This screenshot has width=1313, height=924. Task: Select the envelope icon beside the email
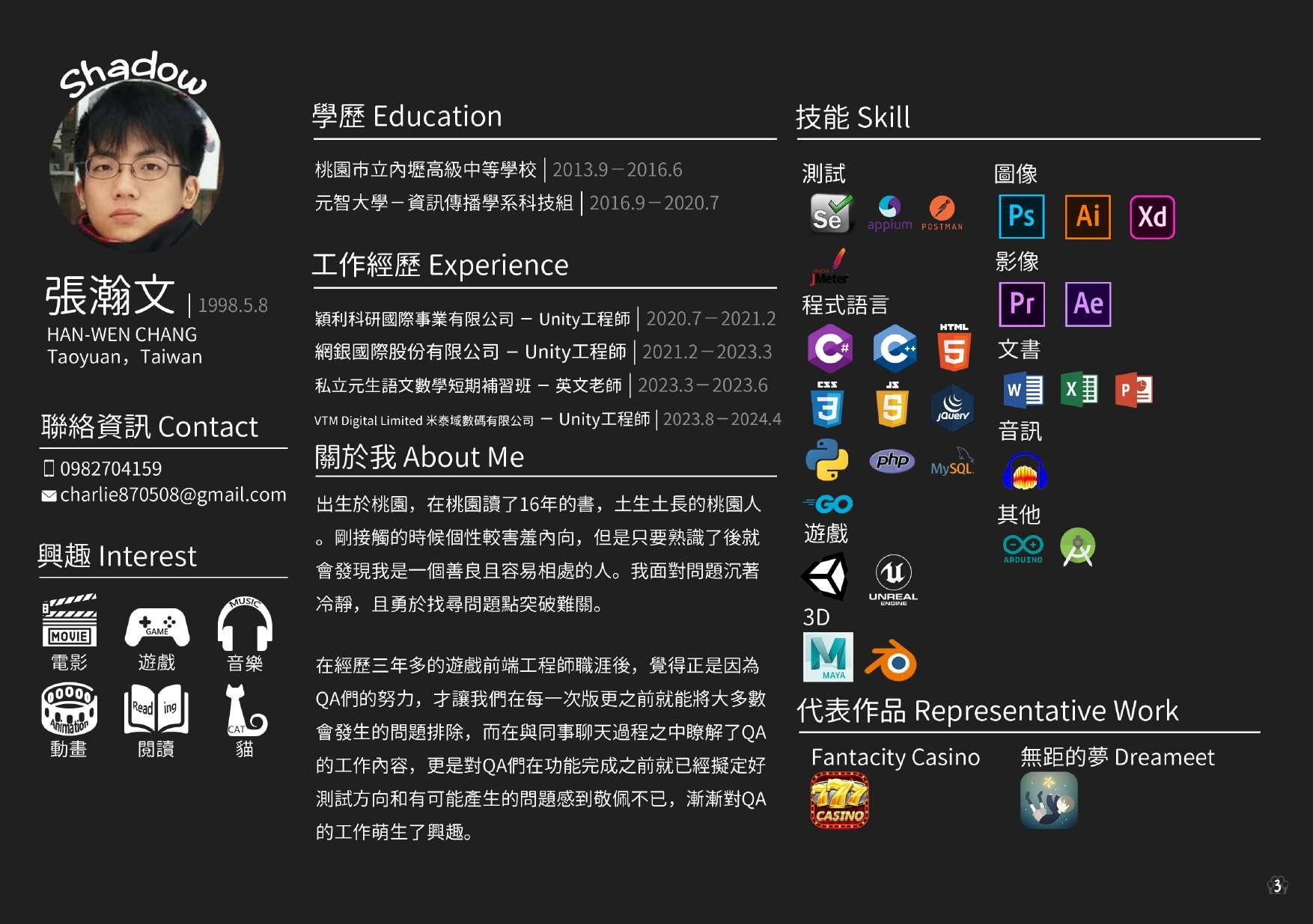pos(49,495)
